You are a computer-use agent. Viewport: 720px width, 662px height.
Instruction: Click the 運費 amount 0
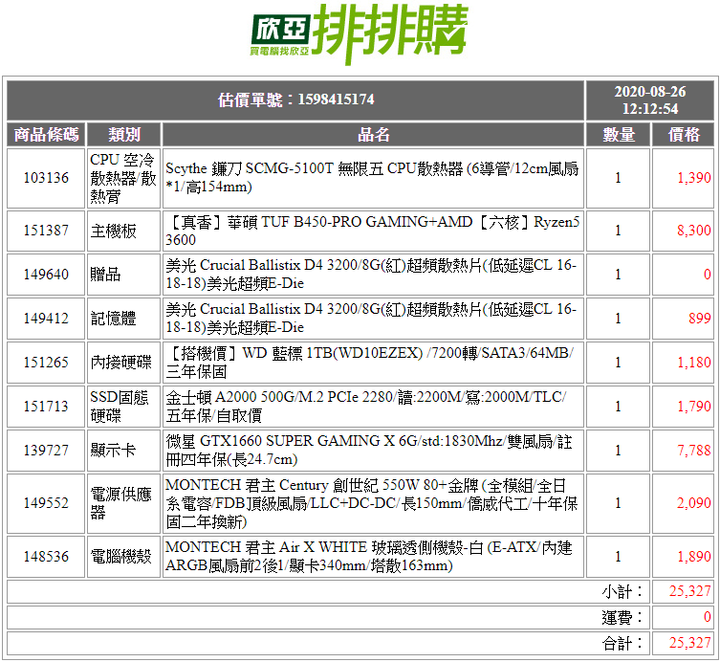pyautogui.click(x=707, y=617)
